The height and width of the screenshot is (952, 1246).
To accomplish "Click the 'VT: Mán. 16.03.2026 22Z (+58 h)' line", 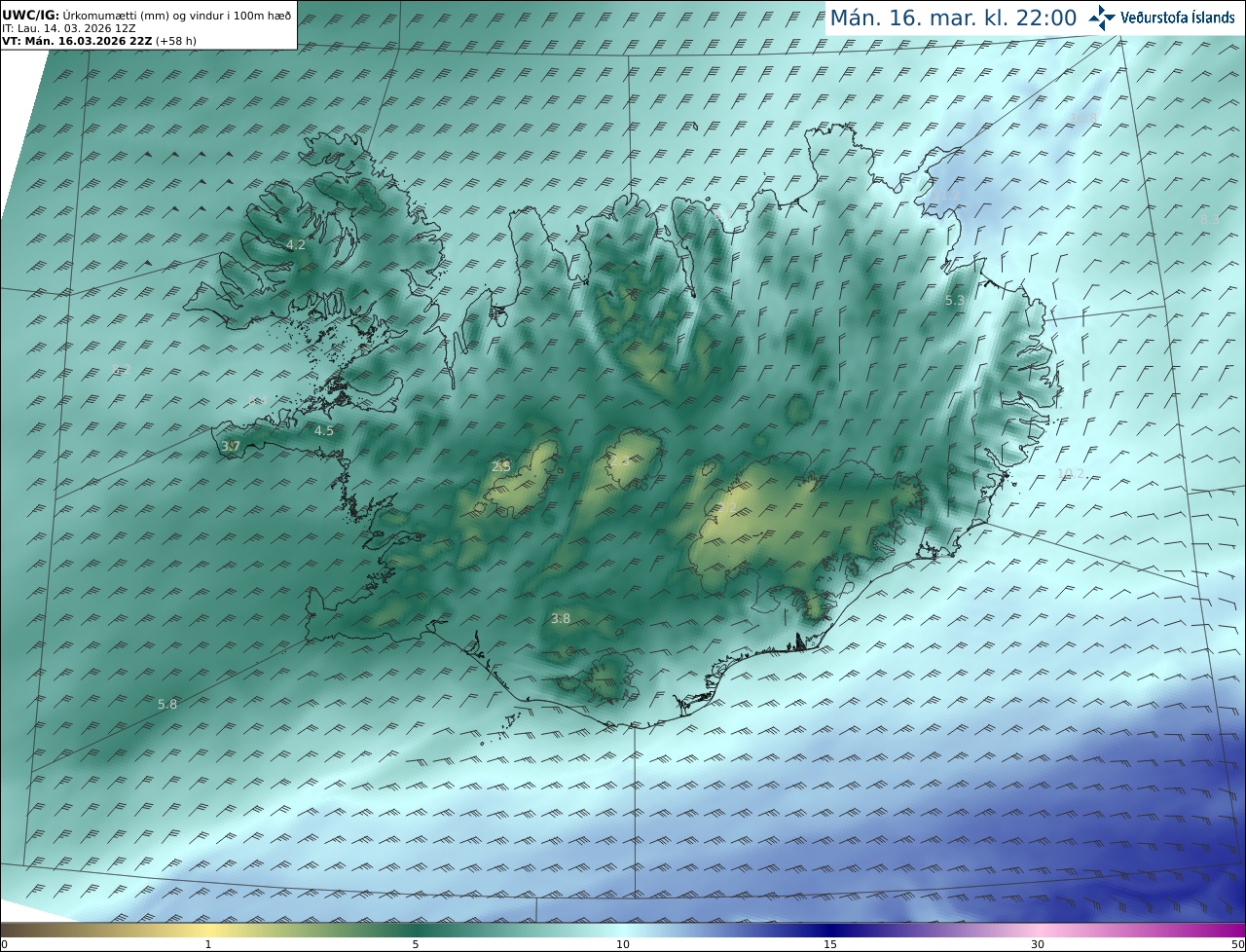I will [97, 42].
